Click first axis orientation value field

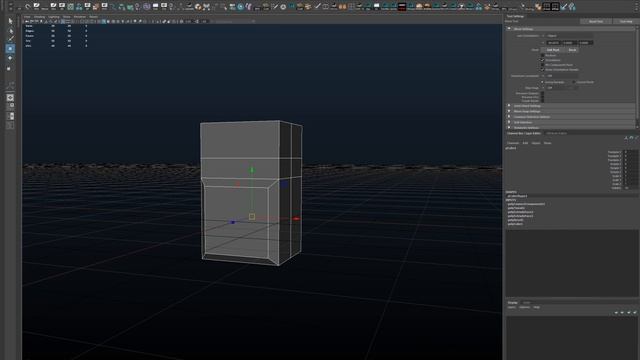pos(553,42)
